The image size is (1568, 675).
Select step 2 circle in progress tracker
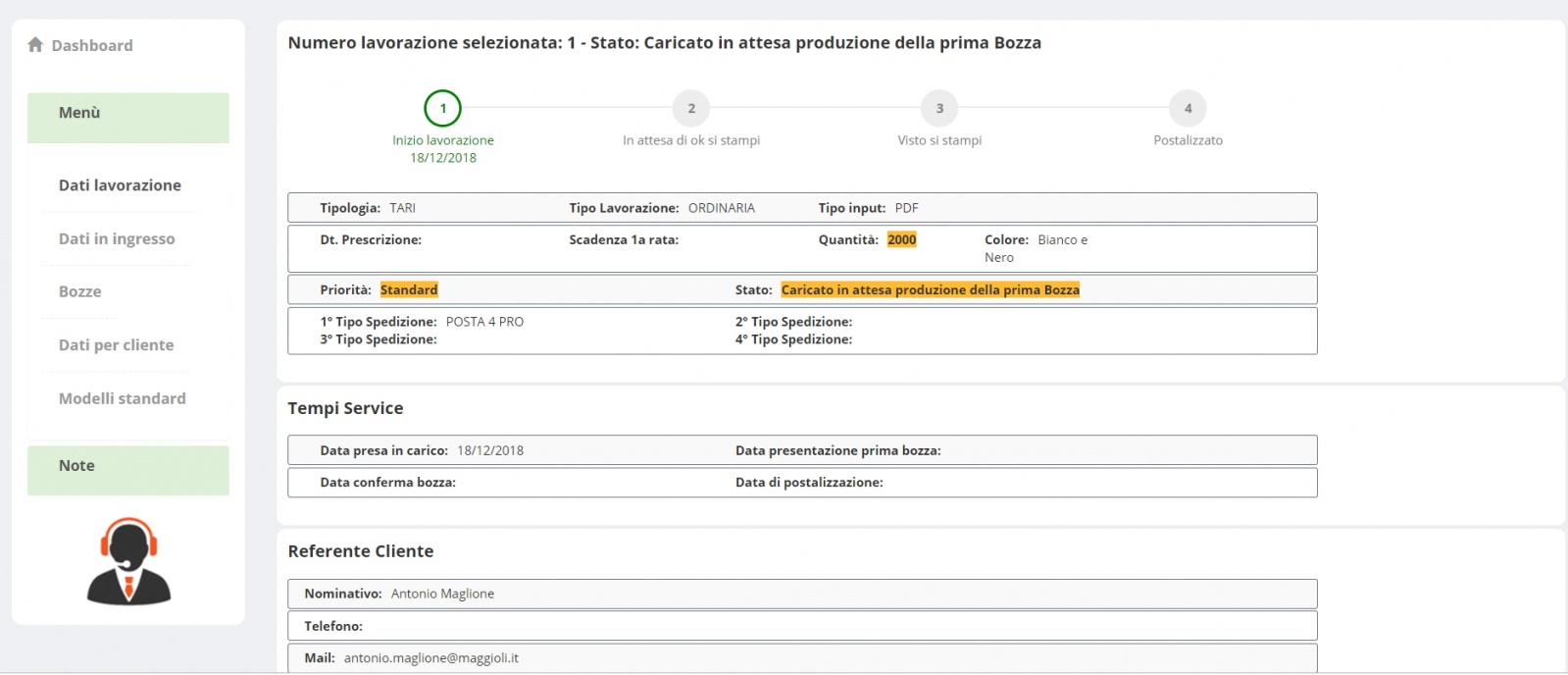pyautogui.click(x=691, y=109)
